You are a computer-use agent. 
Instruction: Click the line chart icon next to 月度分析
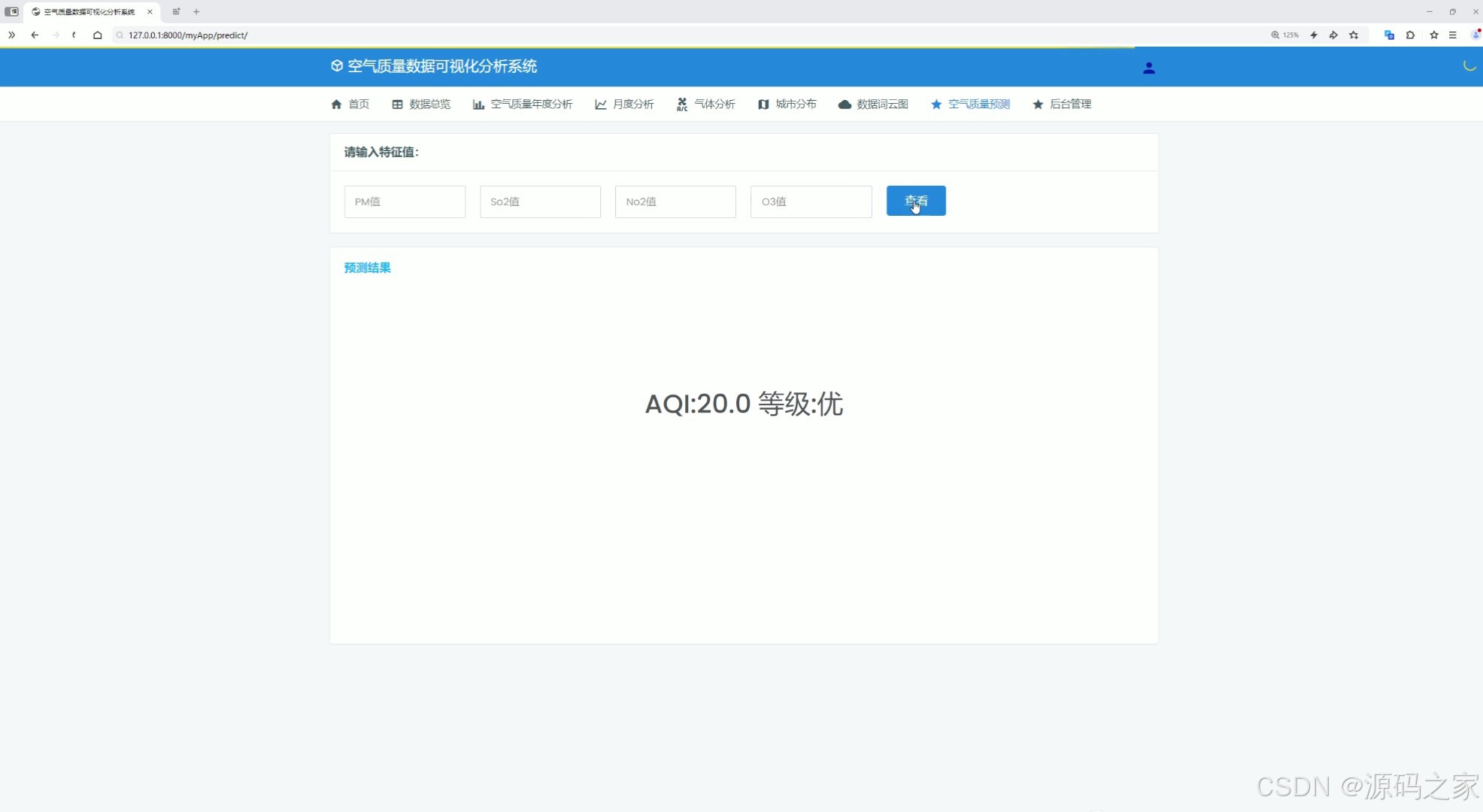(x=599, y=105)
